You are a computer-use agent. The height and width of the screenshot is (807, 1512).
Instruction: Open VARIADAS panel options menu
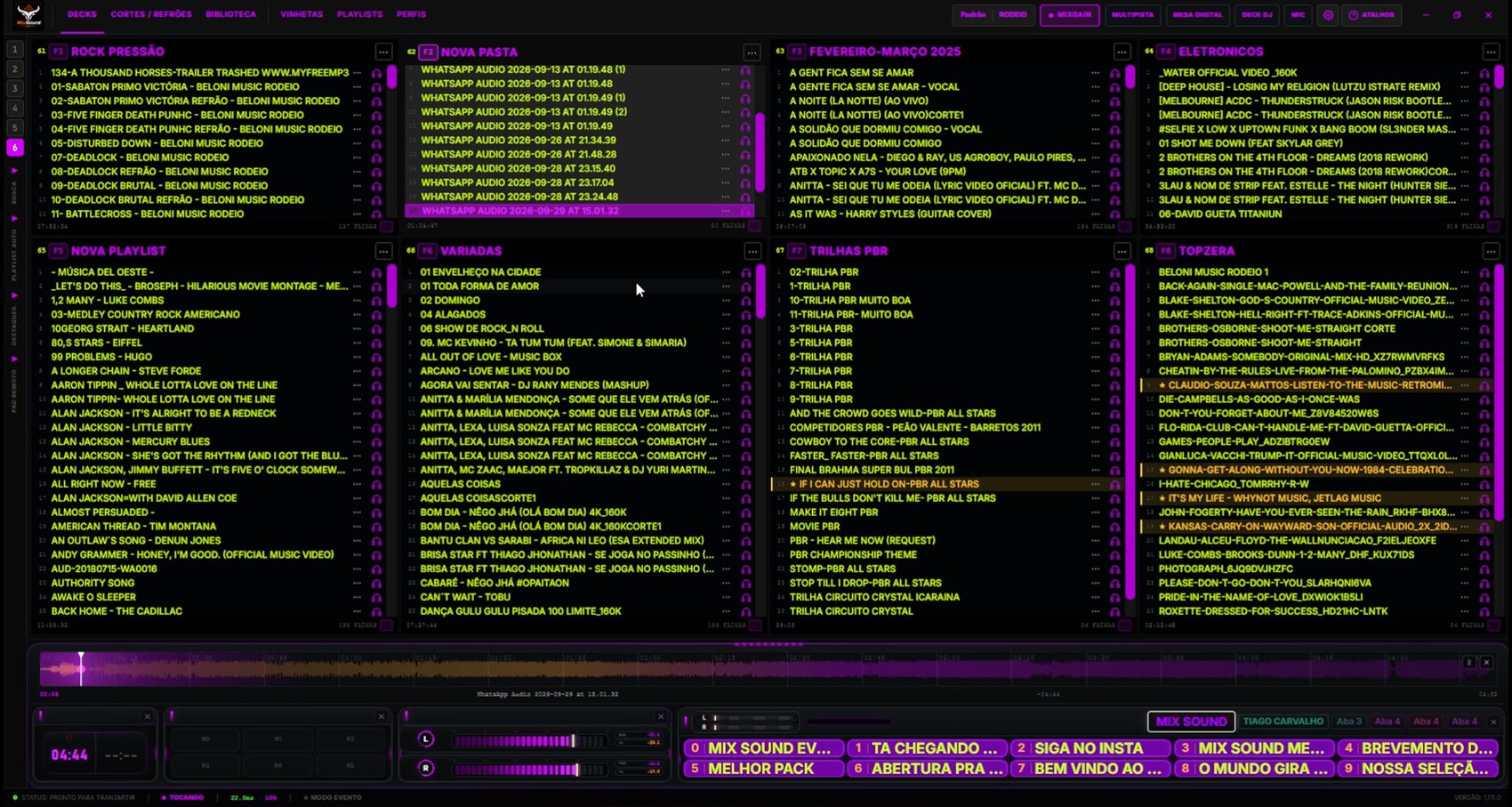(752, 251)
